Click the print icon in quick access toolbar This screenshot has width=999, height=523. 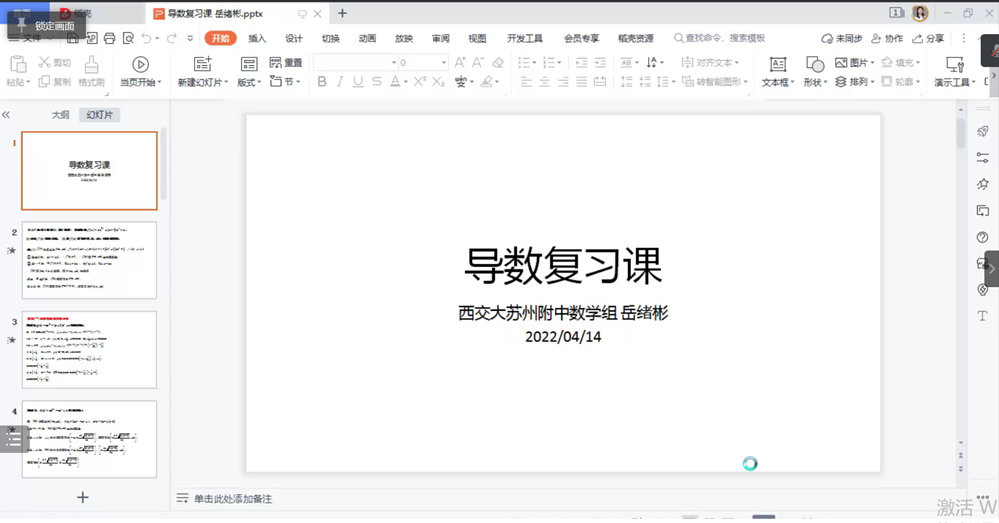pos(110,39)
